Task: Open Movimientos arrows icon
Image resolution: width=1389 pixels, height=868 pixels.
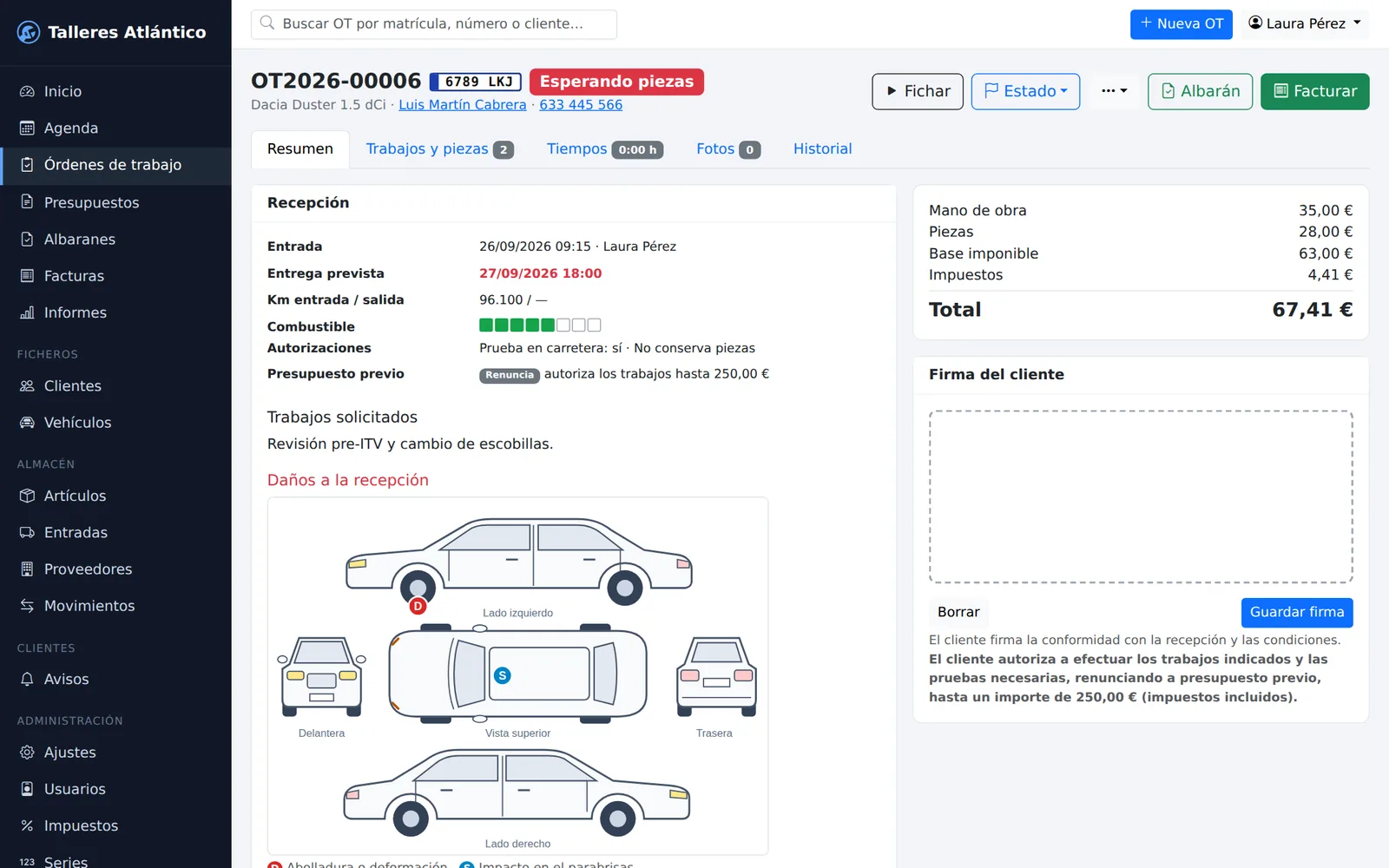Action: click(x=27, y=606)
